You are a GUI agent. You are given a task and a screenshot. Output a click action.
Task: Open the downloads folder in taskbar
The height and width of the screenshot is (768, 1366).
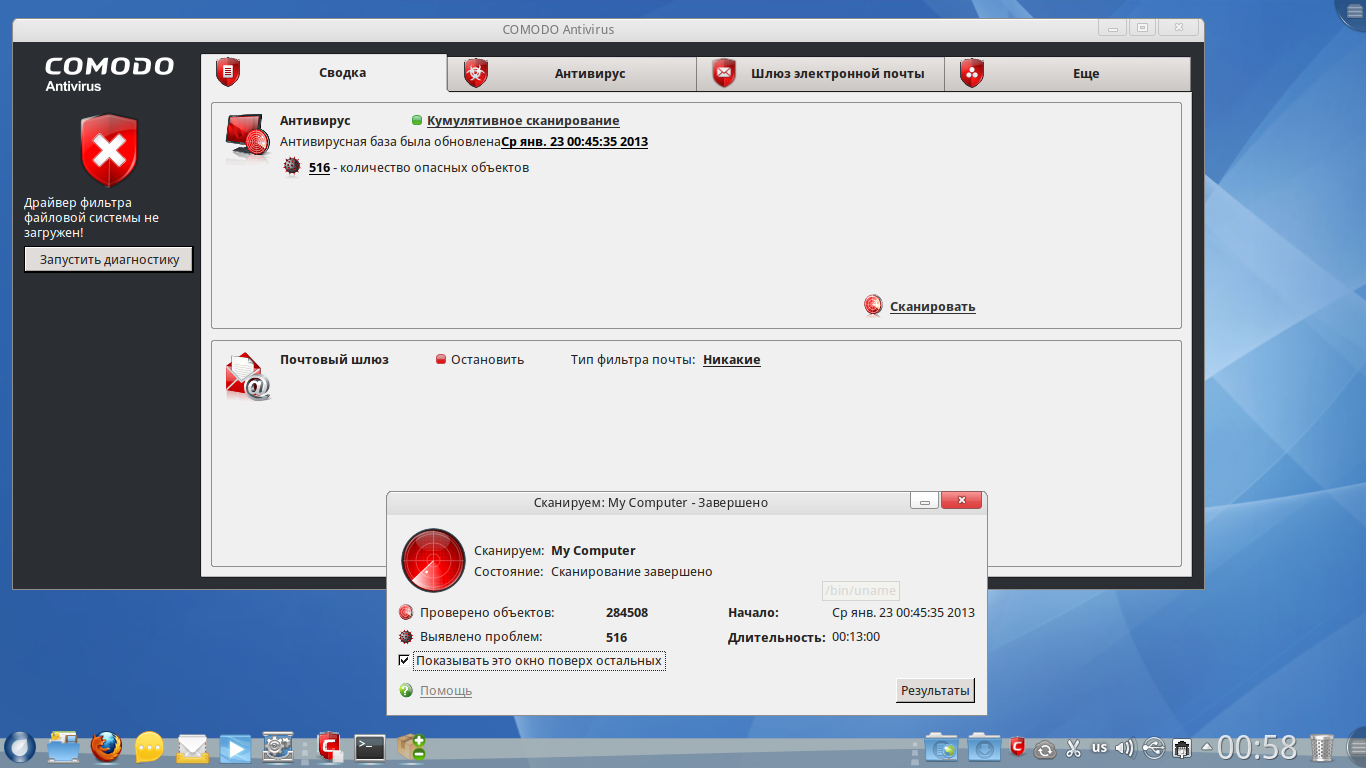point(985,747)
